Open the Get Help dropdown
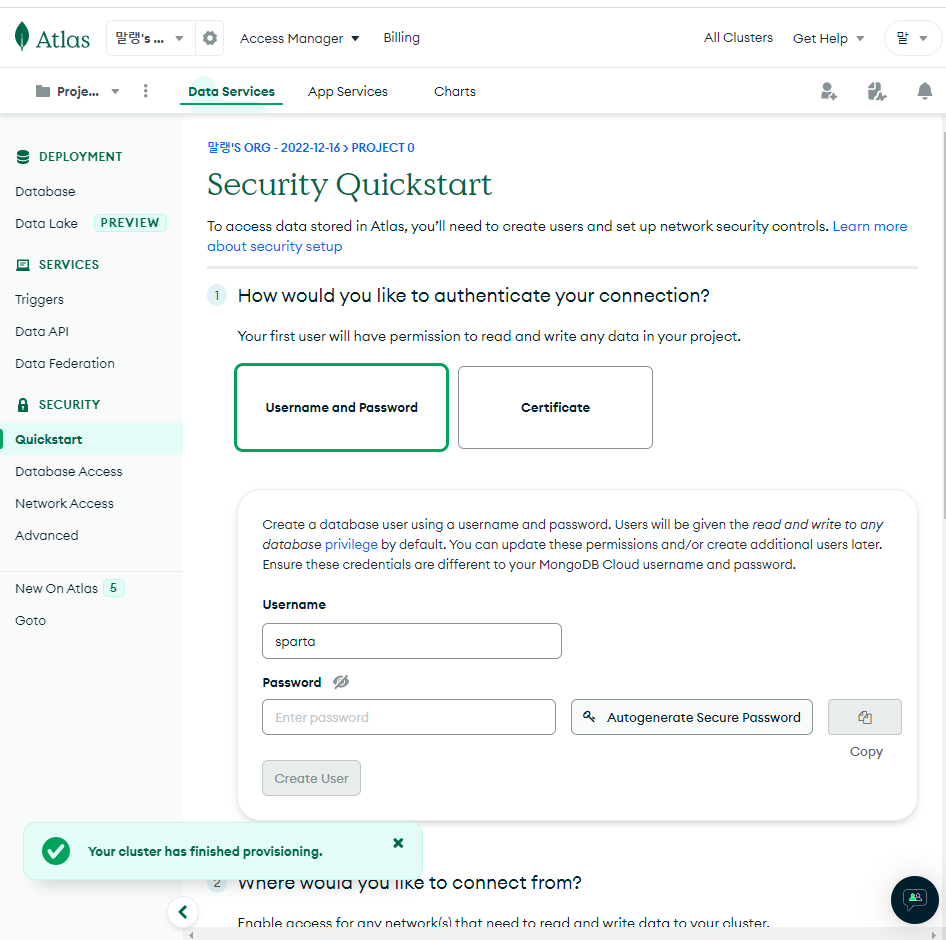The width and height of the screenshot is (946, 940). (828, 39)
